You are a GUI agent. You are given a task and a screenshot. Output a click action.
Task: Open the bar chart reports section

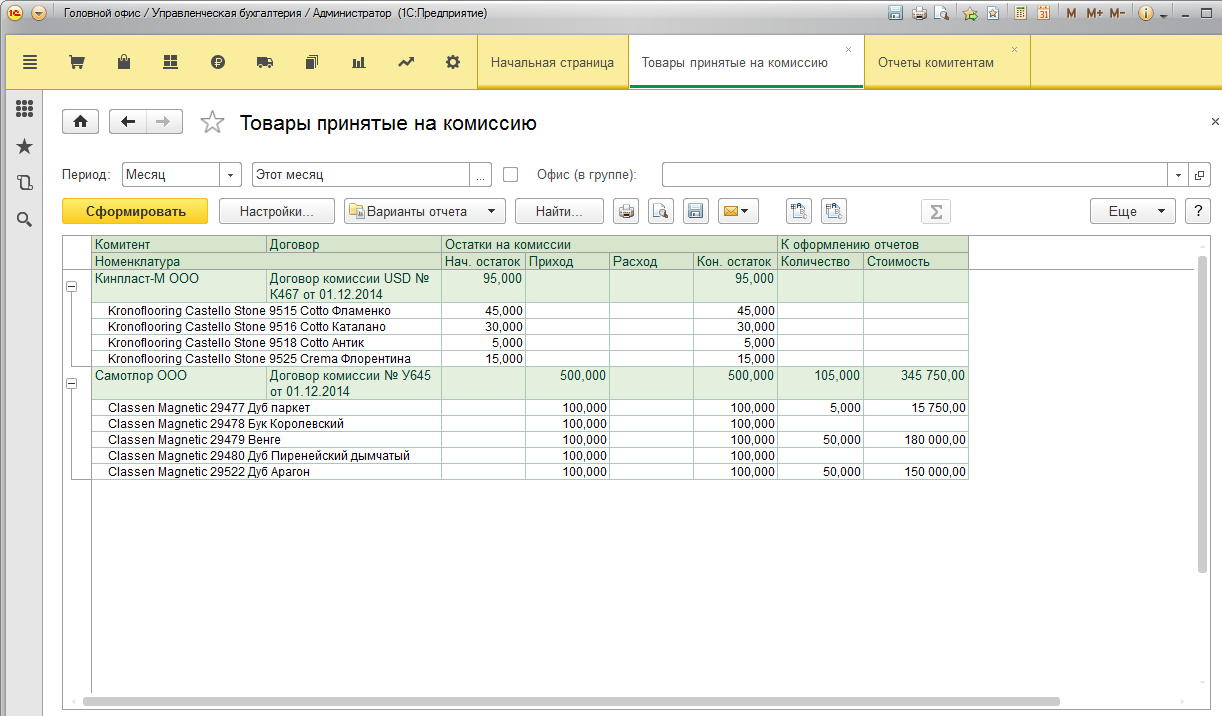point(359,62)
